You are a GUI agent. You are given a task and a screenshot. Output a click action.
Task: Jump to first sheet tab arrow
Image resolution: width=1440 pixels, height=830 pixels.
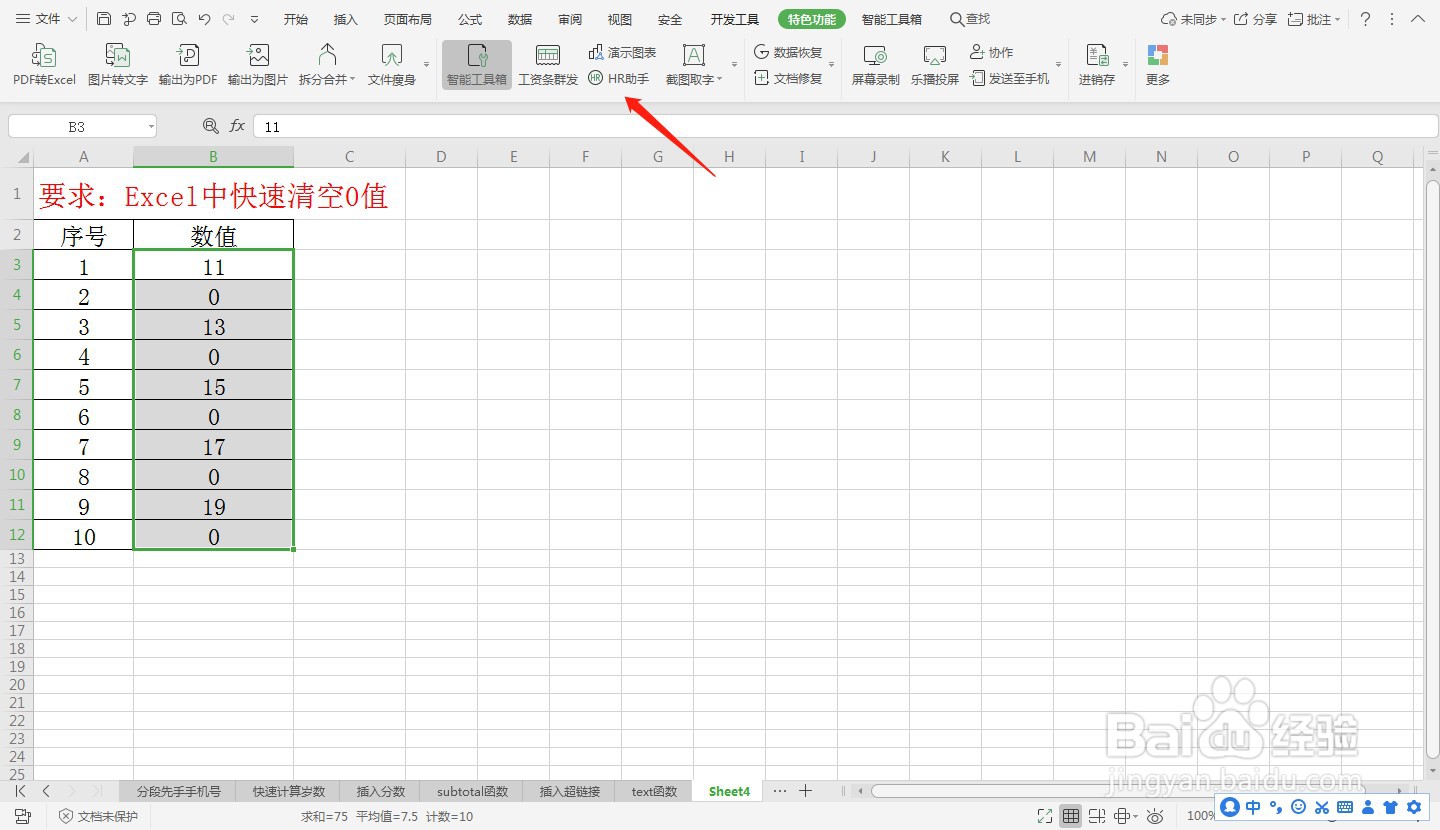click(21, 791)
